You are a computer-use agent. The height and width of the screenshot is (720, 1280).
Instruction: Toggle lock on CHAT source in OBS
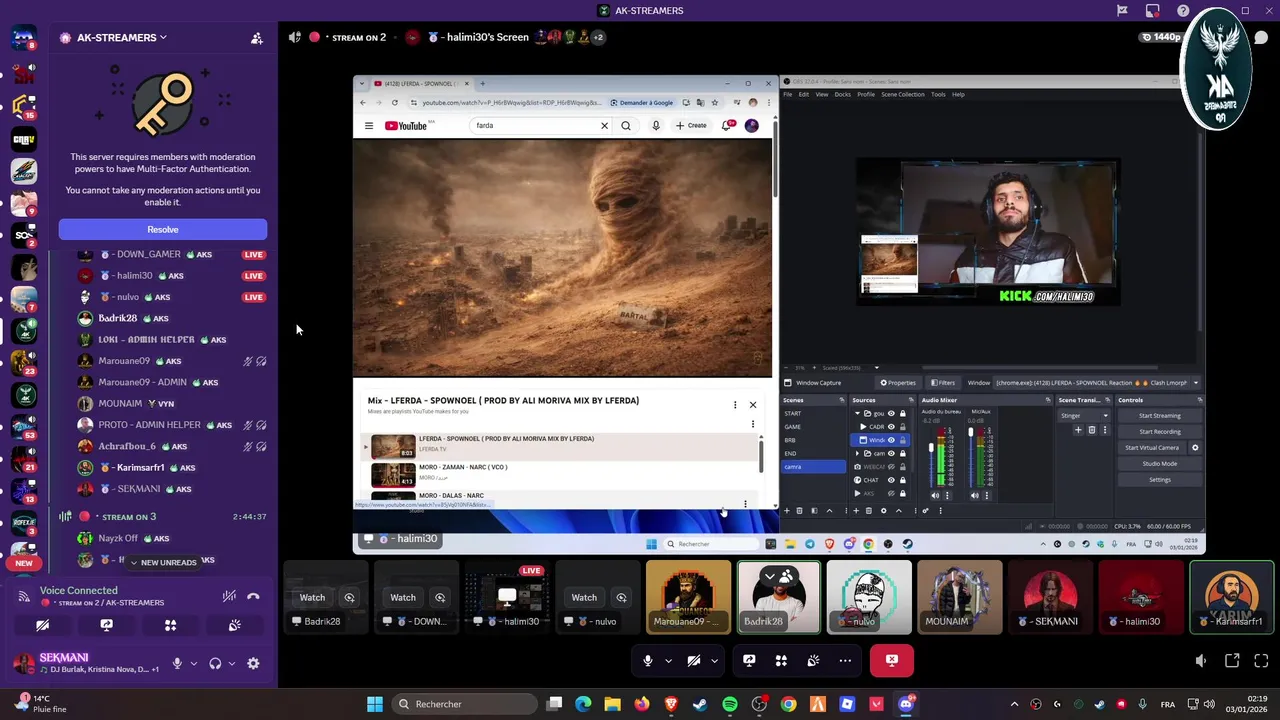coord(902,480)
